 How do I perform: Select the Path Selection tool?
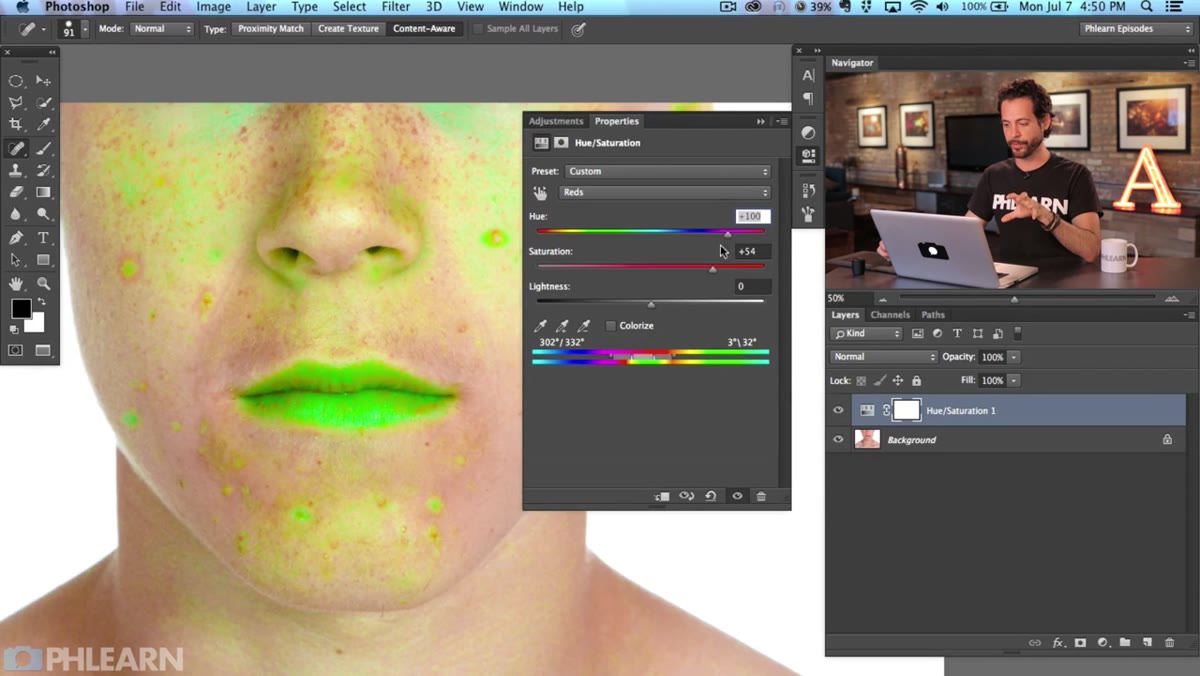16,260
